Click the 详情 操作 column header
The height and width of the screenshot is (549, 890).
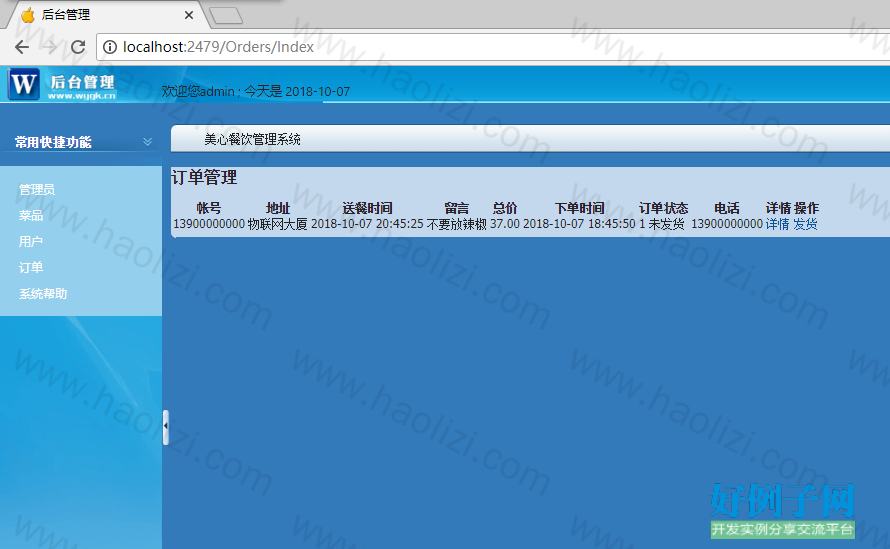click(792, 208)
